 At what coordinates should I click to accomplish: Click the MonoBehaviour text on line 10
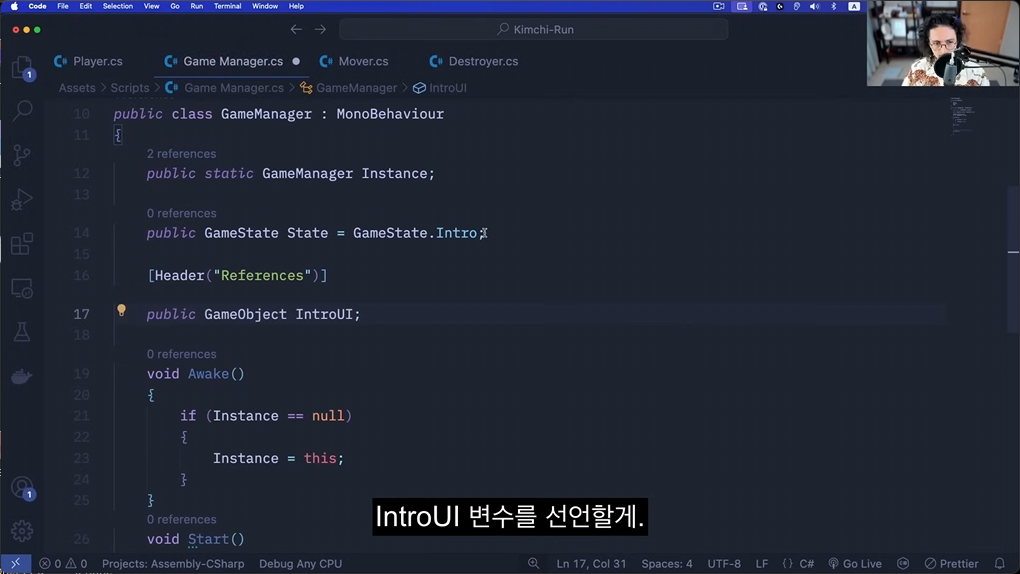[390, 114]
